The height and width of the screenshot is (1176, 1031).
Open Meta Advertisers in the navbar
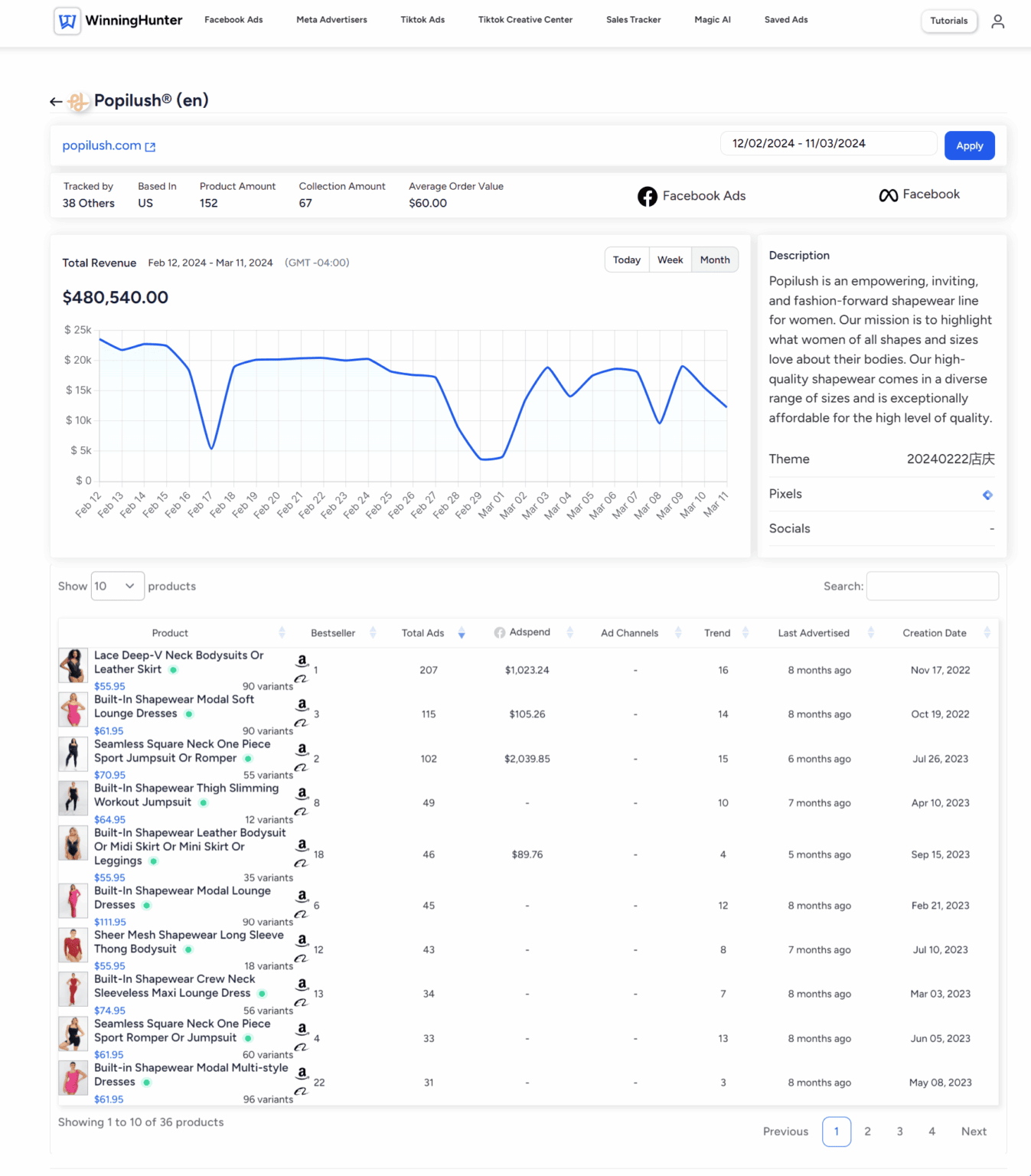pos(331,20)
